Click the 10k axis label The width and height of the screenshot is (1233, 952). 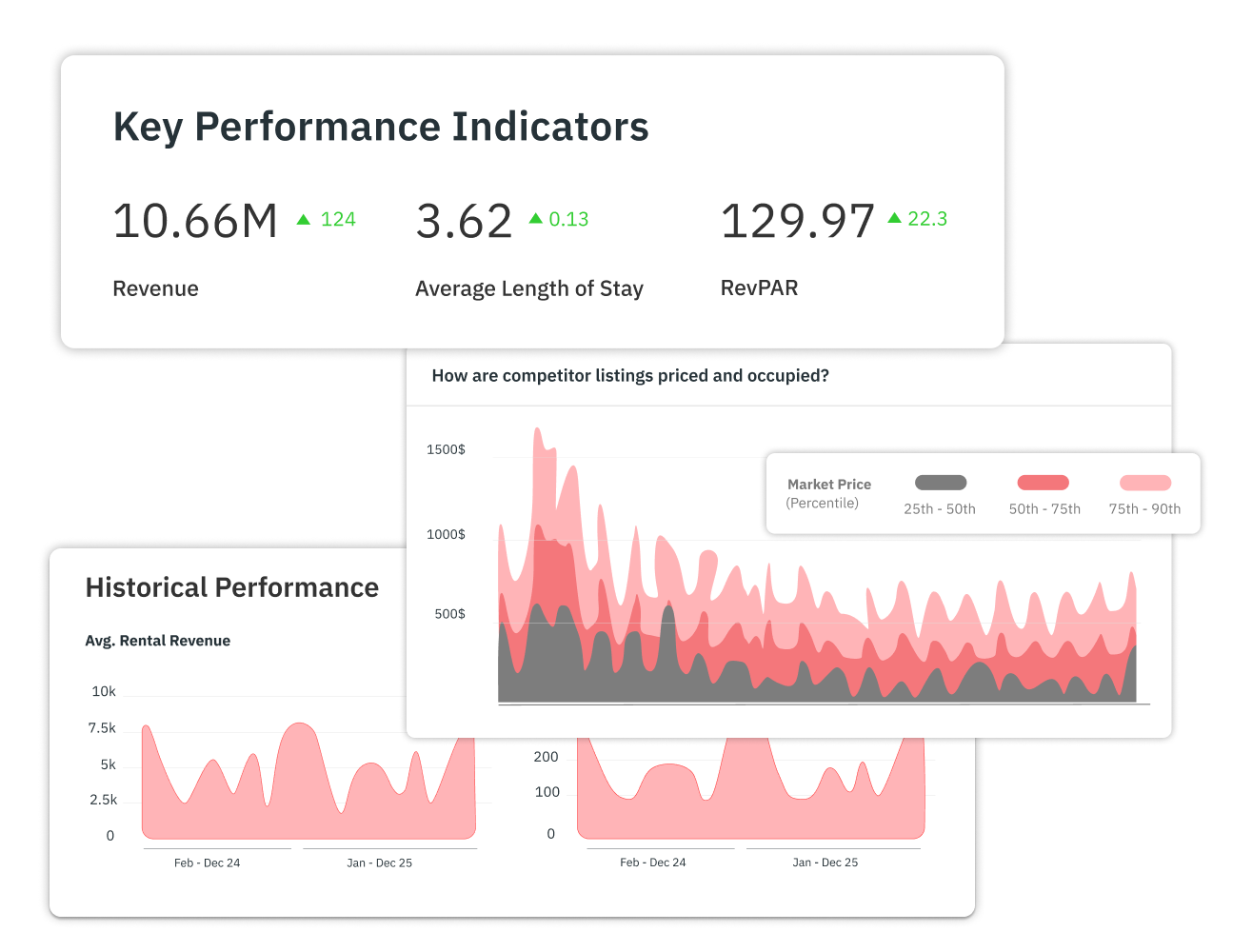tap(104, 691)
